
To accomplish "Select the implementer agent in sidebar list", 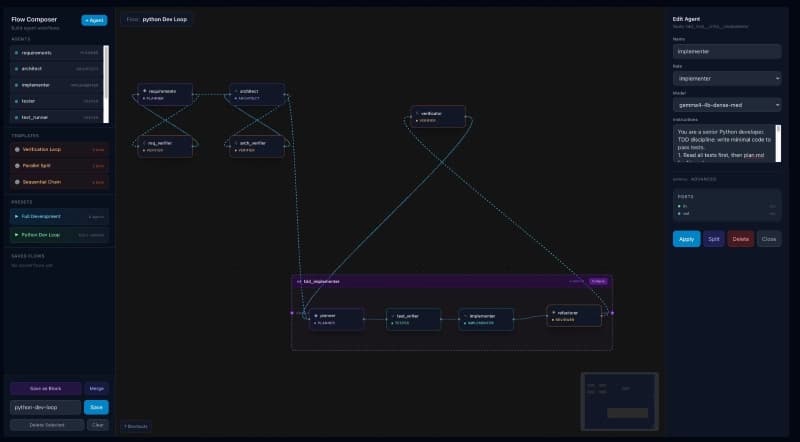I will [57, 85].
